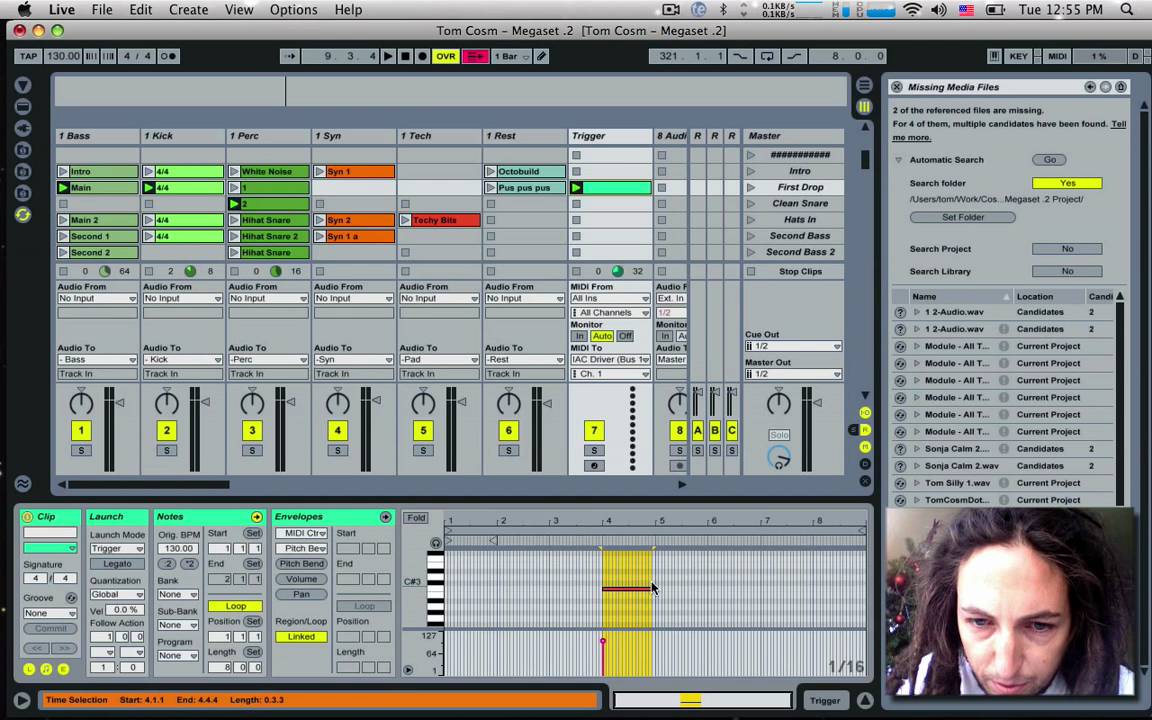Screen dimensions: 1152x720
Task: Launch the Techy Bits clip
Action: 406,220
